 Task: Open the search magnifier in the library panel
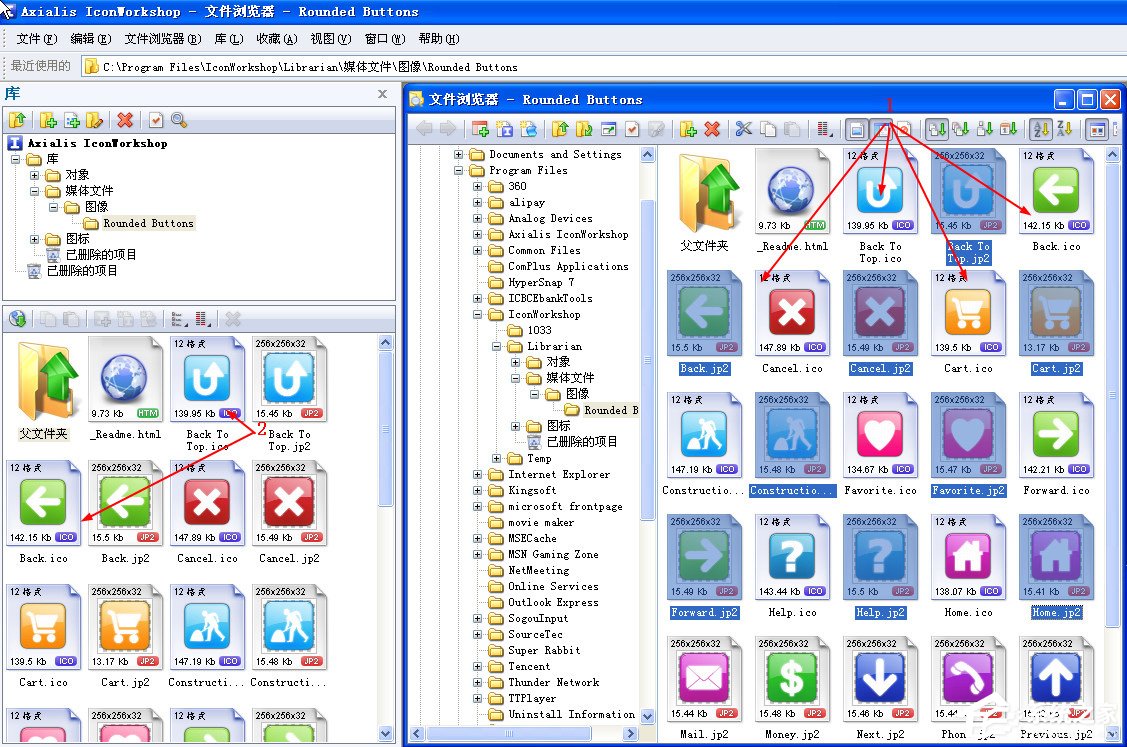coord(178,120)
